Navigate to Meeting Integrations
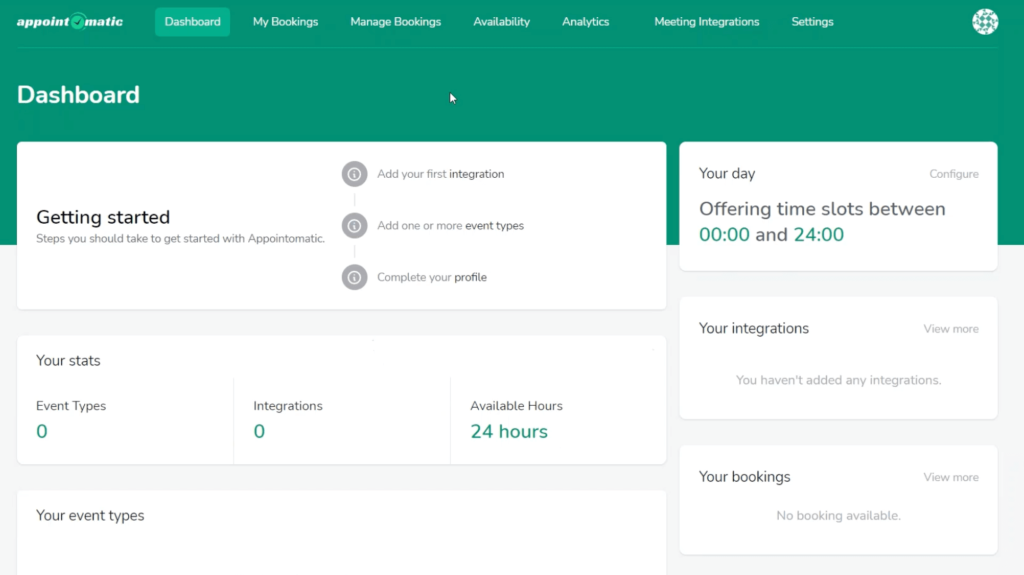This screenshot has height=575, width=1024. 706,22
